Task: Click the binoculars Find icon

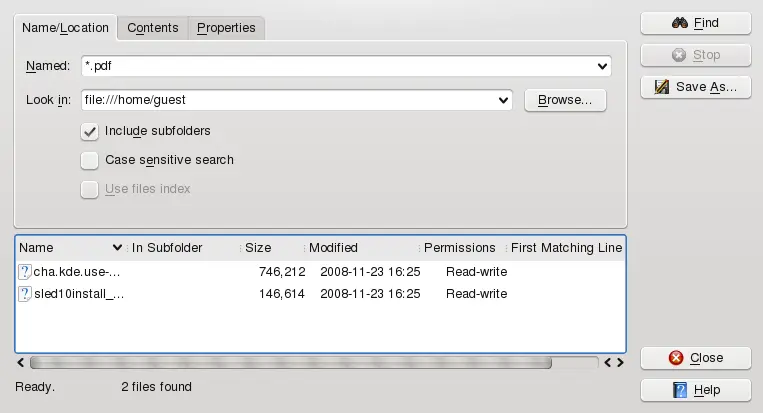Action: [x=680, y=23]
